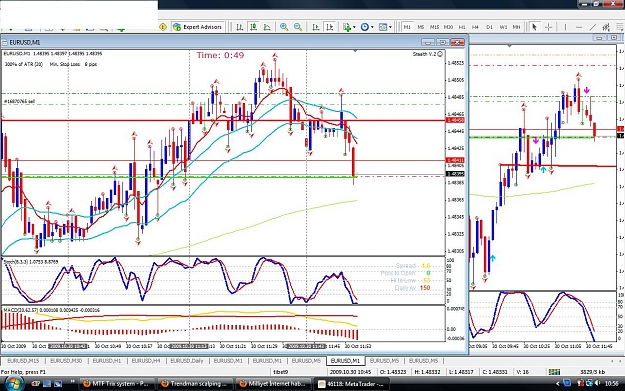Select the H1 timeframe toolbar button
The image size is (625, 391).
click(462, 27)
